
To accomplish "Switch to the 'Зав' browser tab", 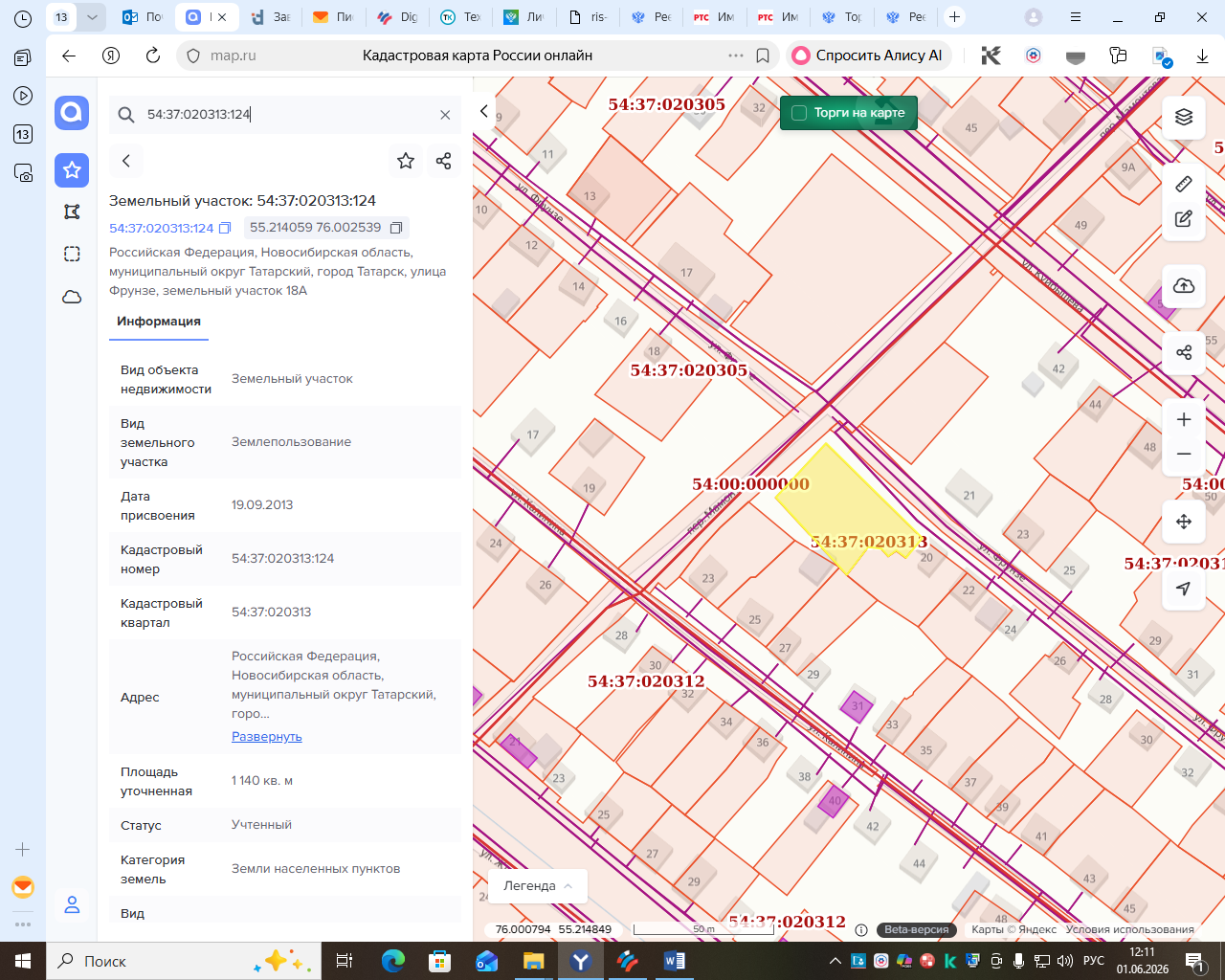I will coord(271,17).
